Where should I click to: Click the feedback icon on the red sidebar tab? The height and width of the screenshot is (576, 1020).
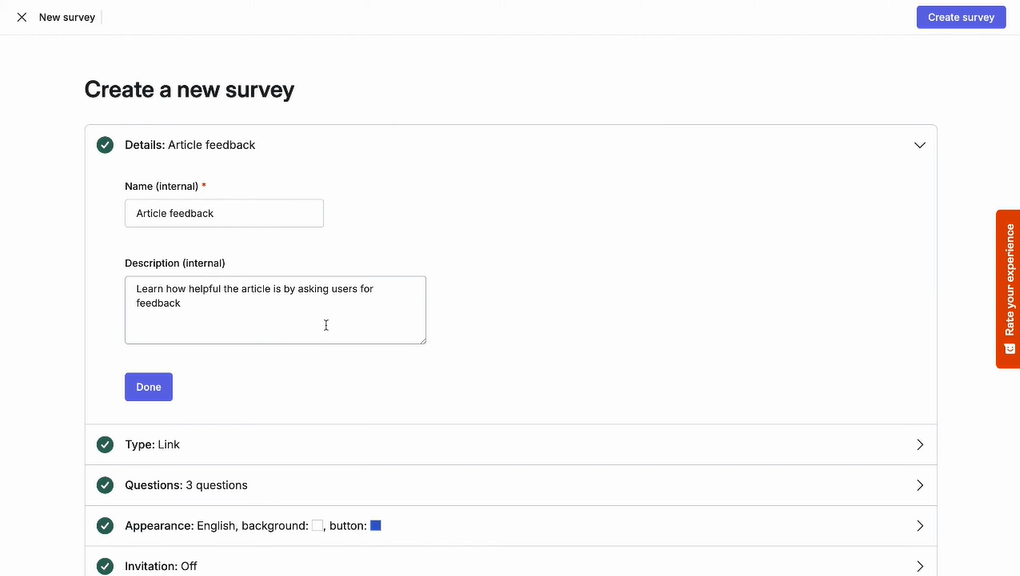(x=1008, y=348)
